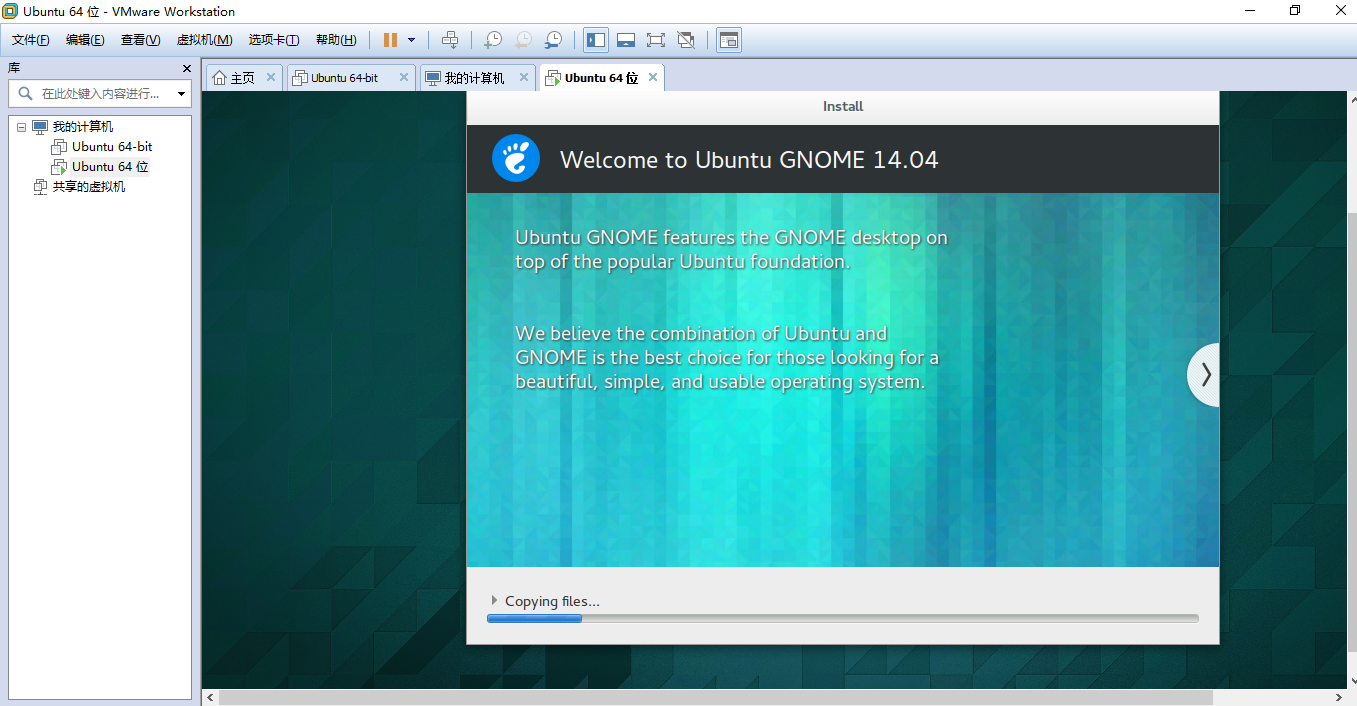Click the send Ctrl+Alt+Del toolbar icon

pyautogui.click(x=450, y=40)
